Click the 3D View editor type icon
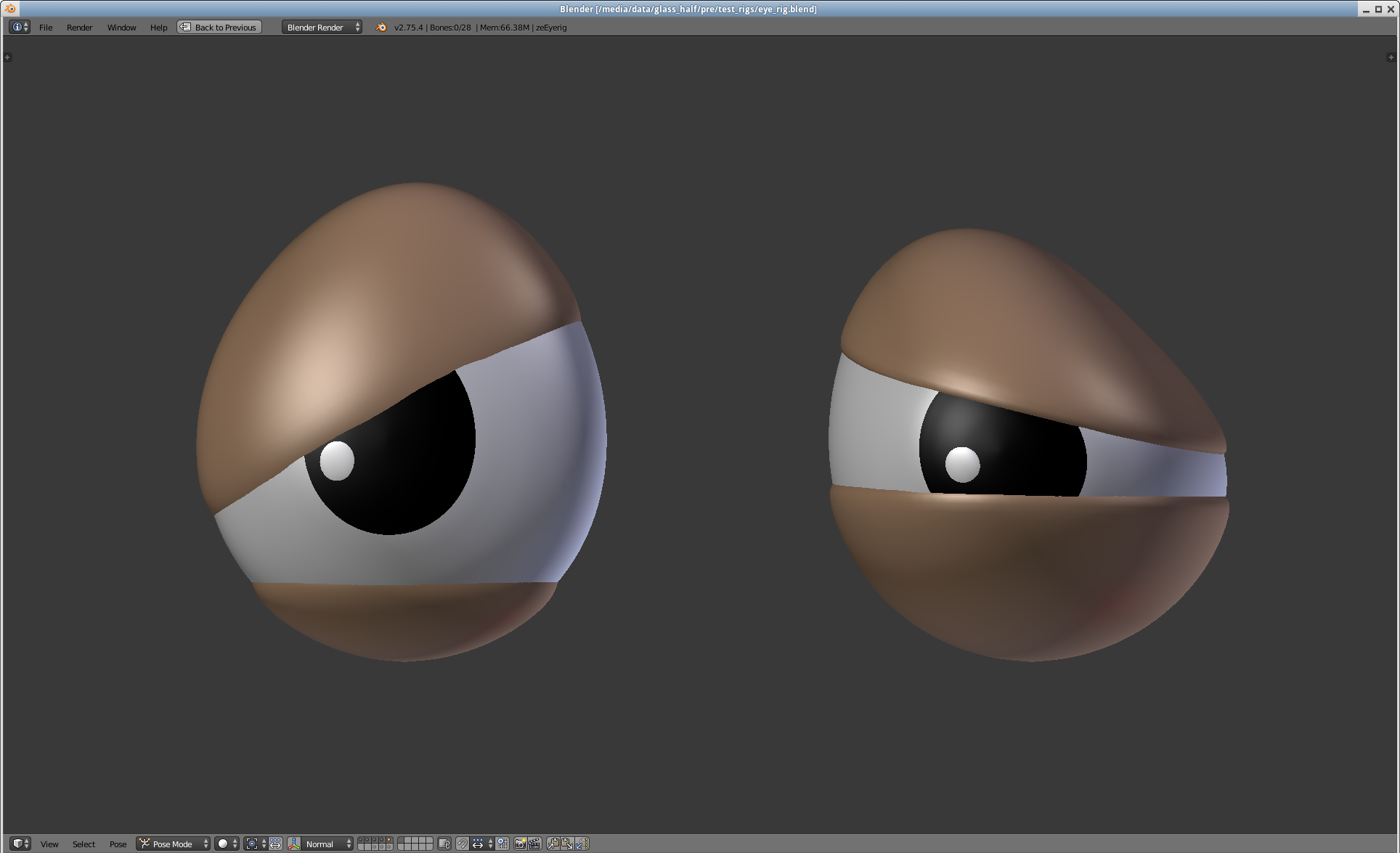 (x=17, y=844)
